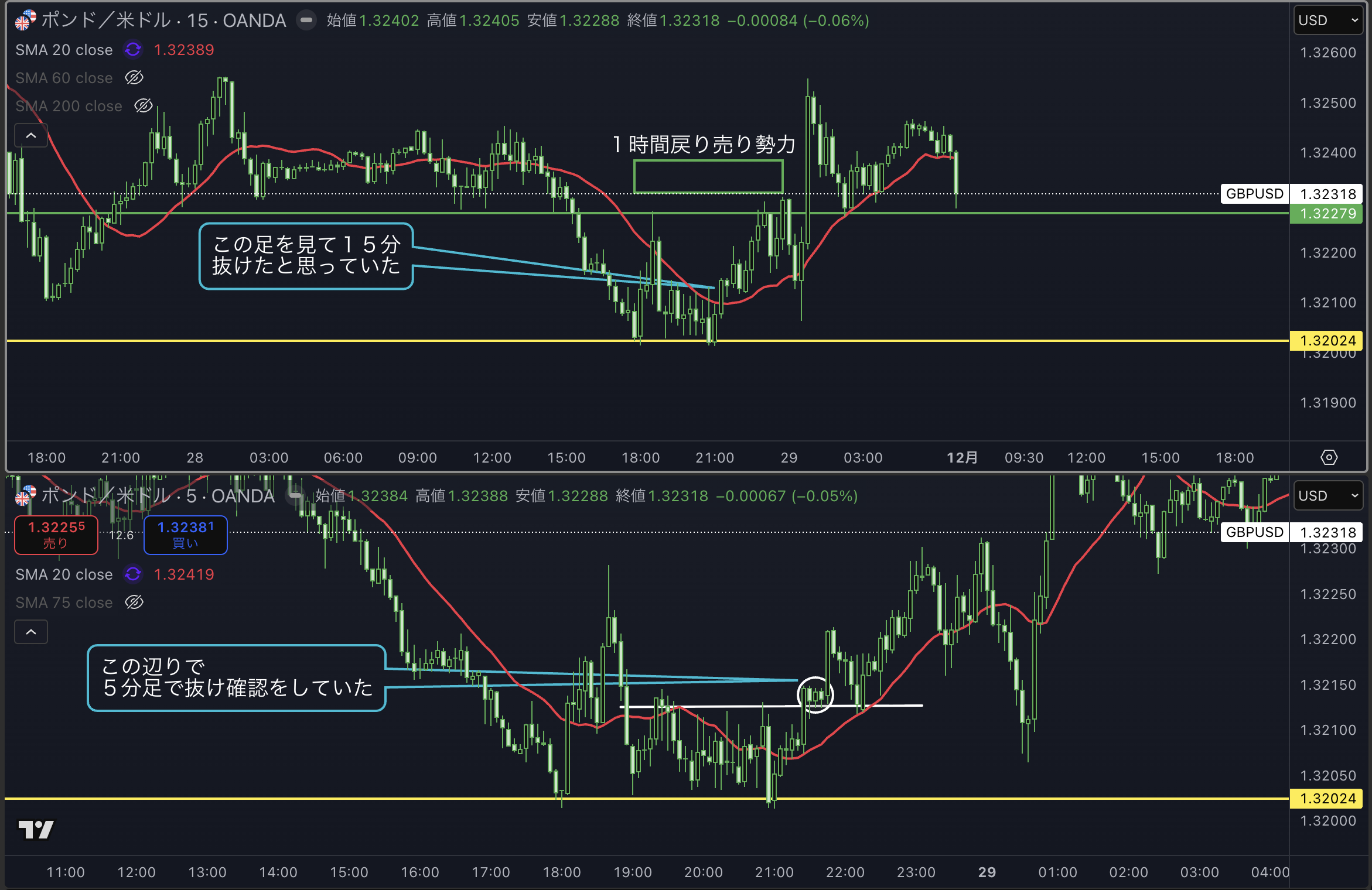
Task: Collapse bottom chart indicator legend
Action: pos(31,632)
